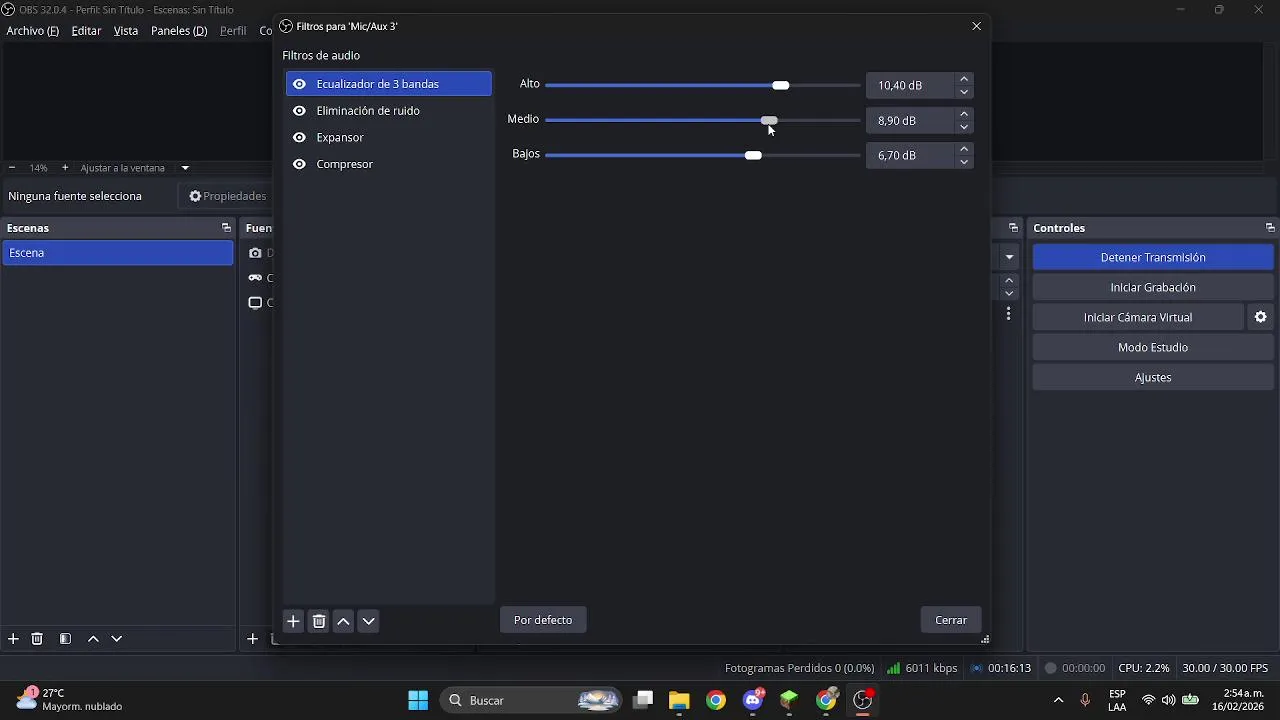Click the Alto slider handle
This screenshot has width=1280, height=720.
click(x=781, y=85)
